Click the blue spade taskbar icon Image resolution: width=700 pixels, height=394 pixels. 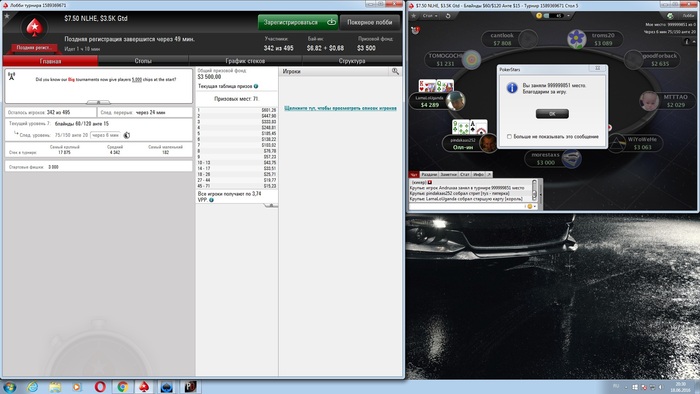click(x=167, y=387)
